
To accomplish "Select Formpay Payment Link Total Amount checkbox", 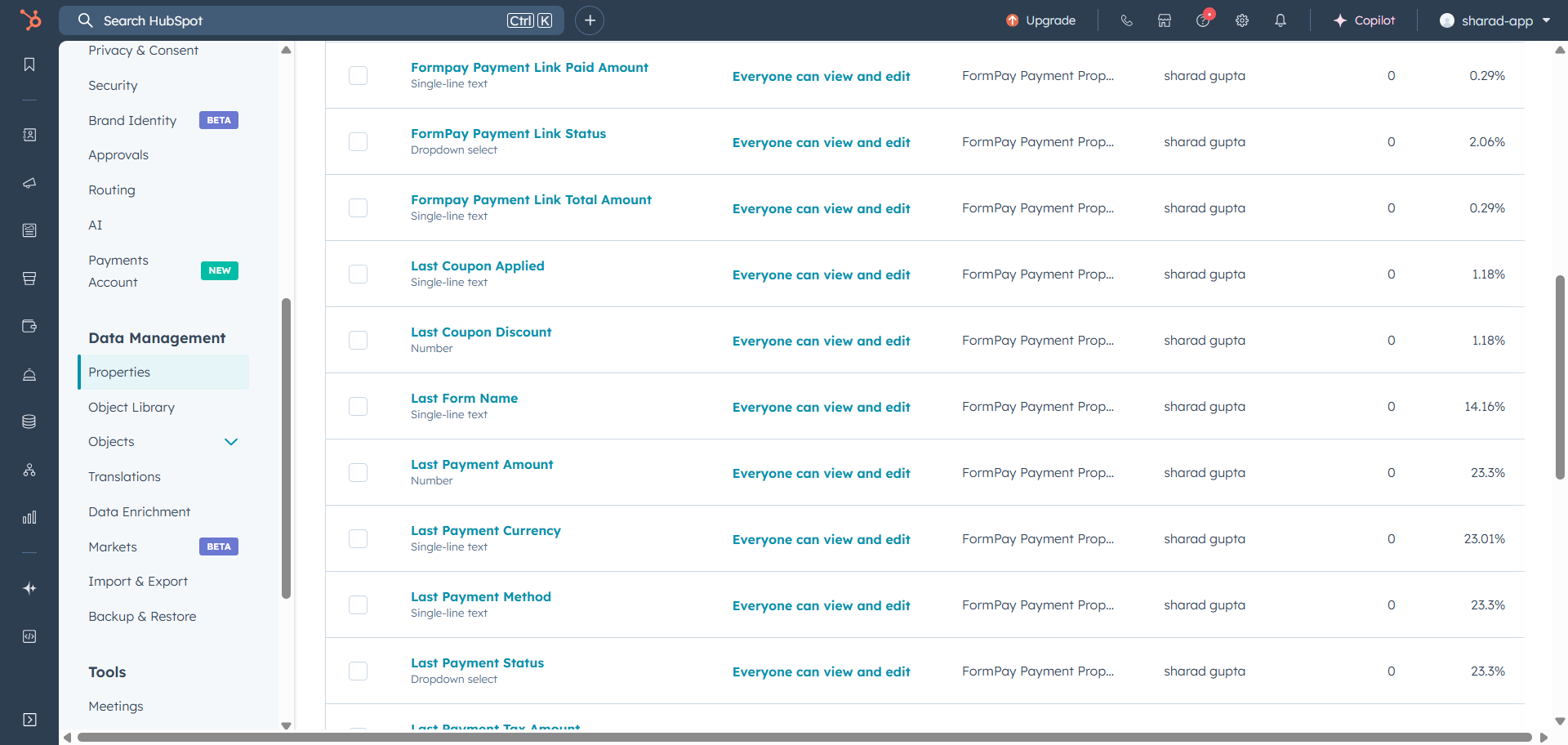I will (x=358, y=208).
